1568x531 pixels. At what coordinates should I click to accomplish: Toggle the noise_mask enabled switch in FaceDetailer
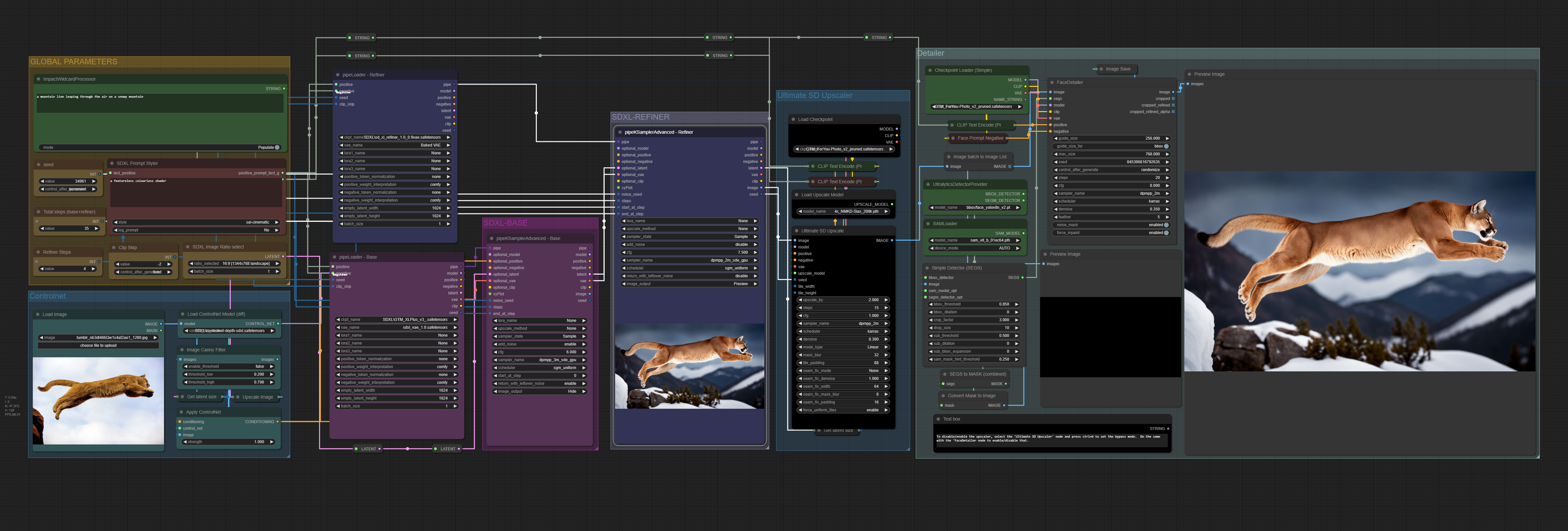pos(1166,225)
